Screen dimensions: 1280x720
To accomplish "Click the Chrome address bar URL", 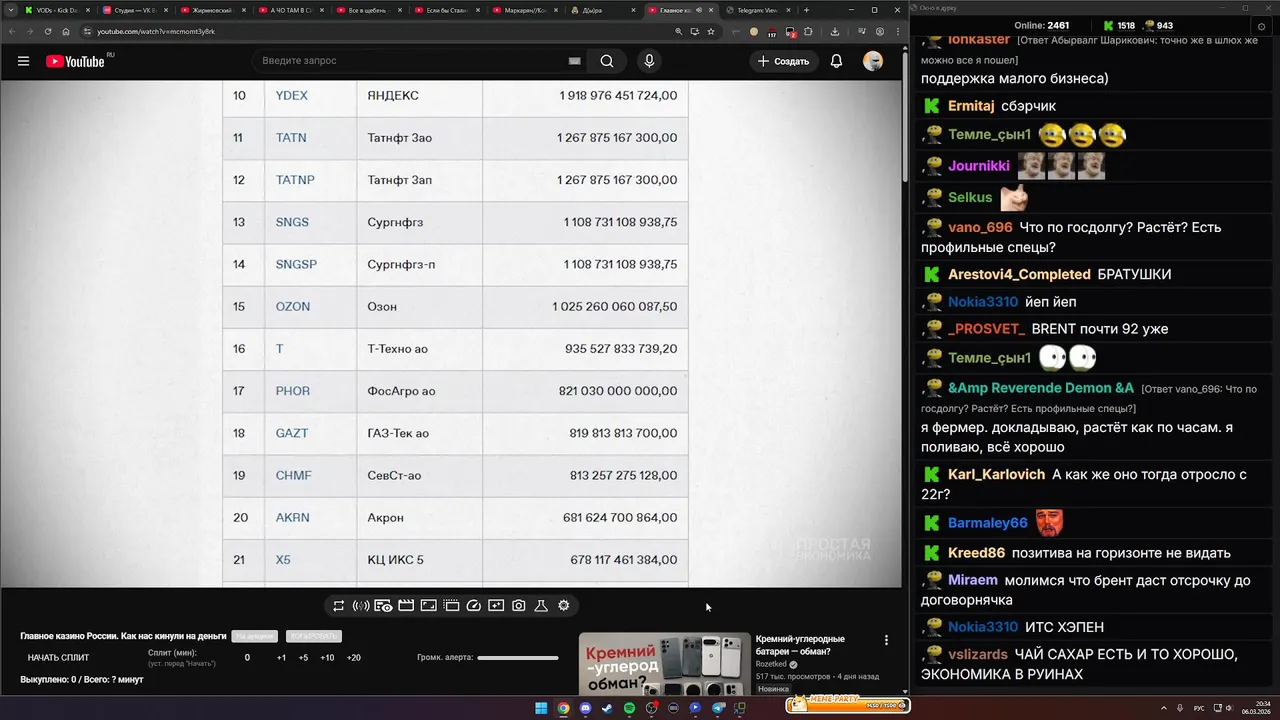I will pos(156,31).
